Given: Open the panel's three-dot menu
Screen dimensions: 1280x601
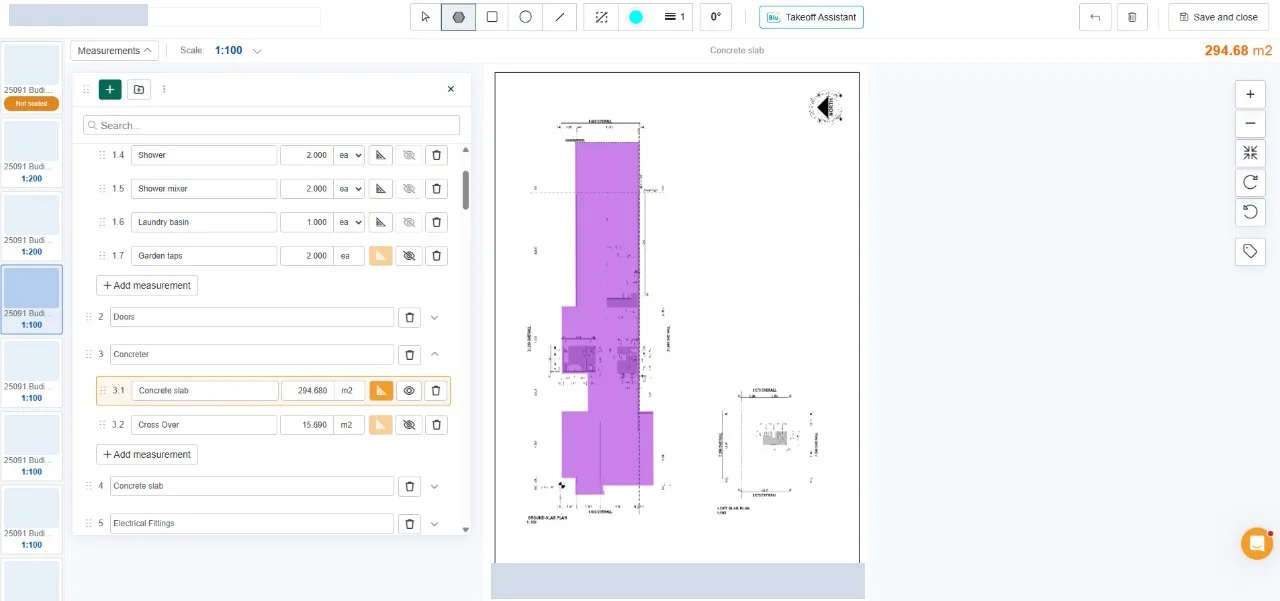Looking at the screenshot, I should (164, 89).
